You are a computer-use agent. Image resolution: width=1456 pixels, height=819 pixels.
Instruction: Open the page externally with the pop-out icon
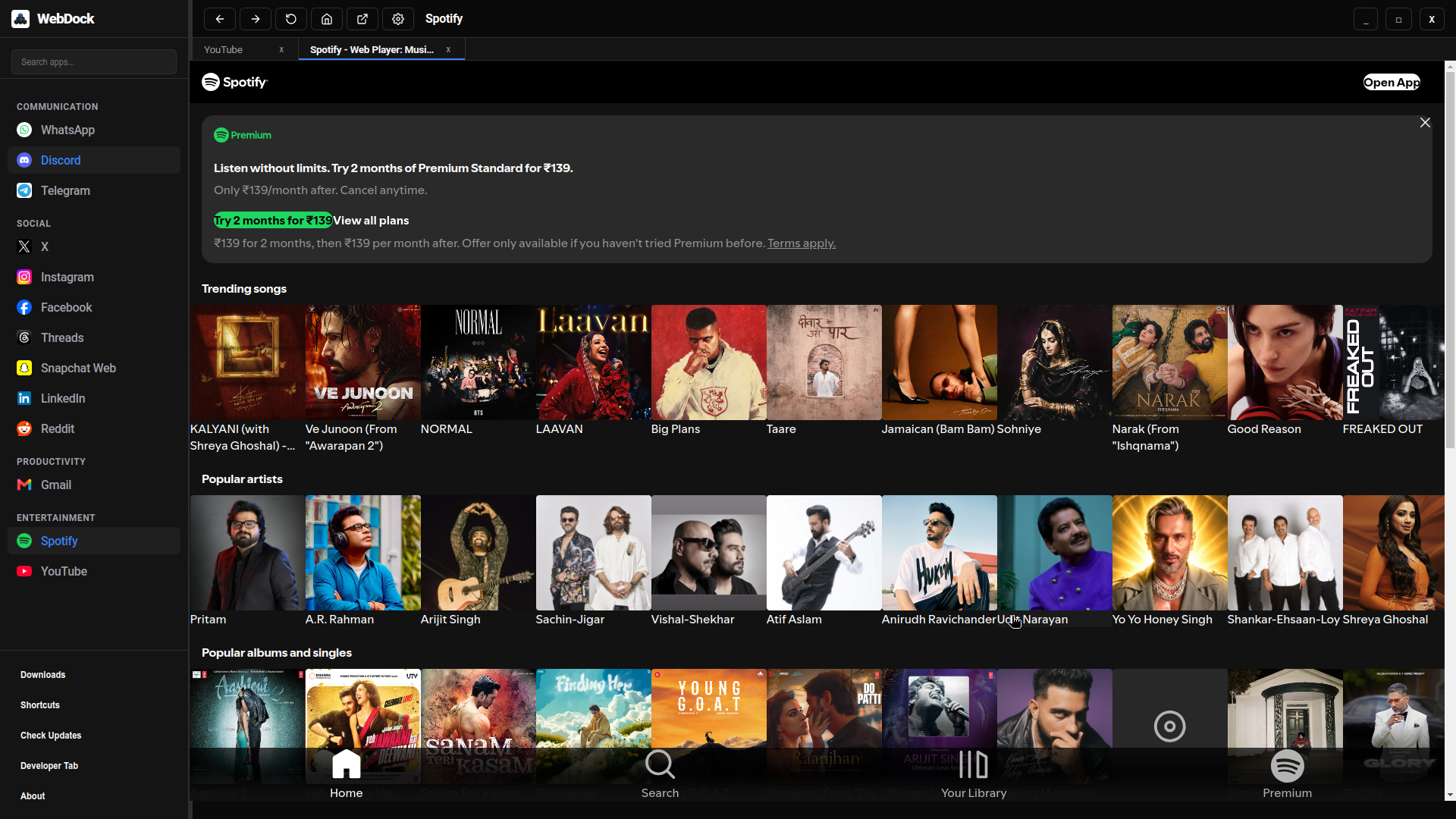coord(362,19)
